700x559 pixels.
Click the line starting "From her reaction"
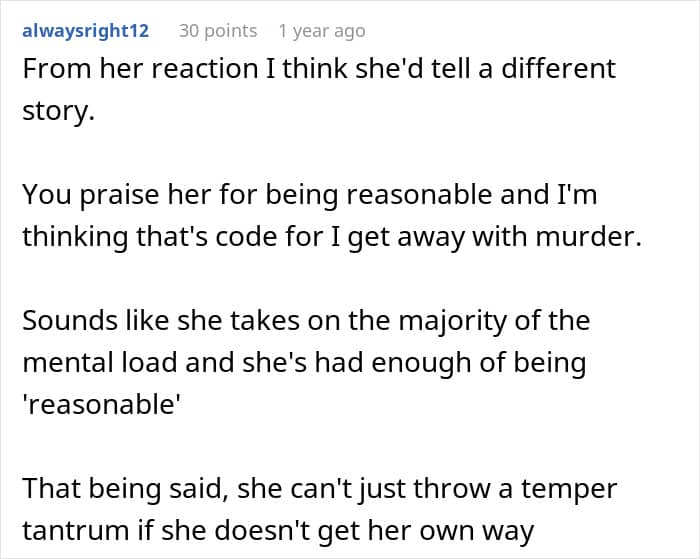point(319,69)
